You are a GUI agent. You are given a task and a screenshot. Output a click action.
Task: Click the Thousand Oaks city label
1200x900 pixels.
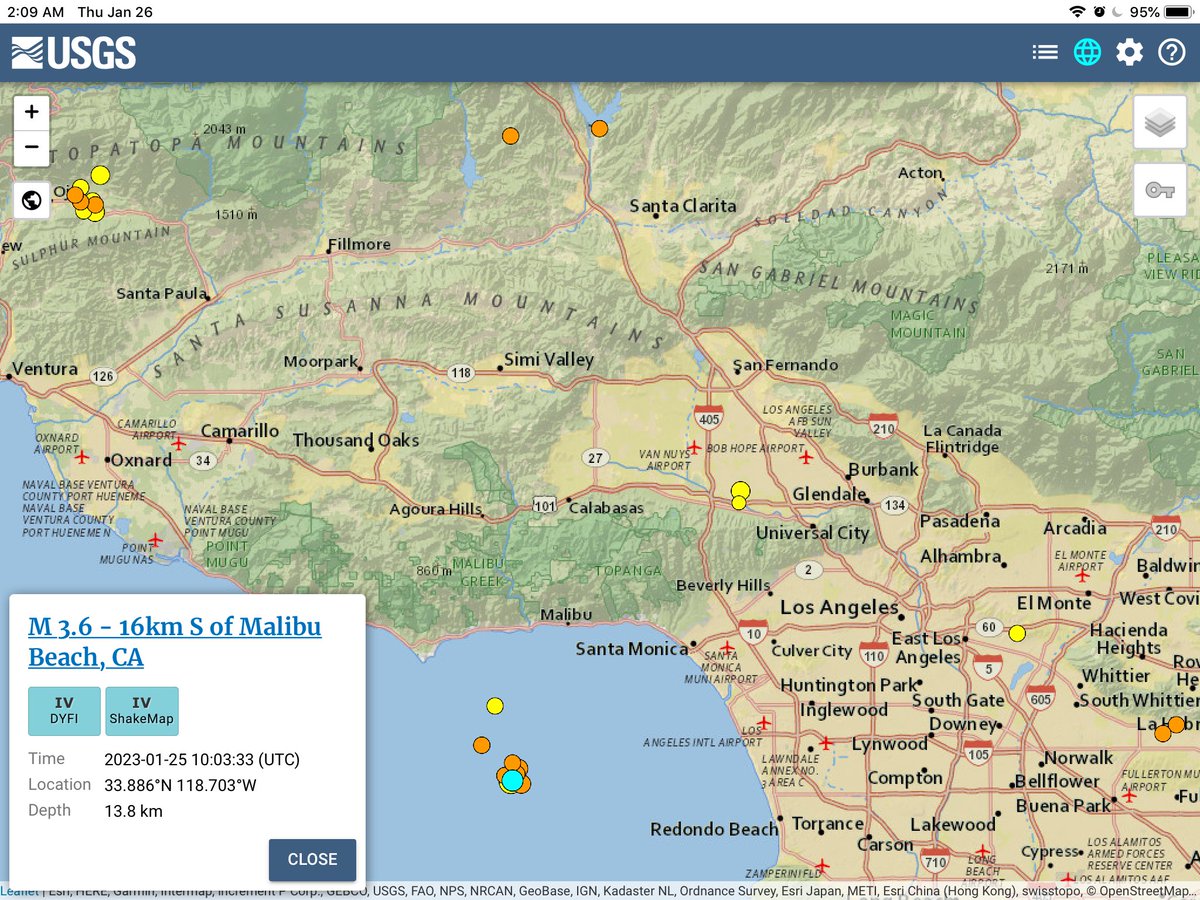coord(356,440)
